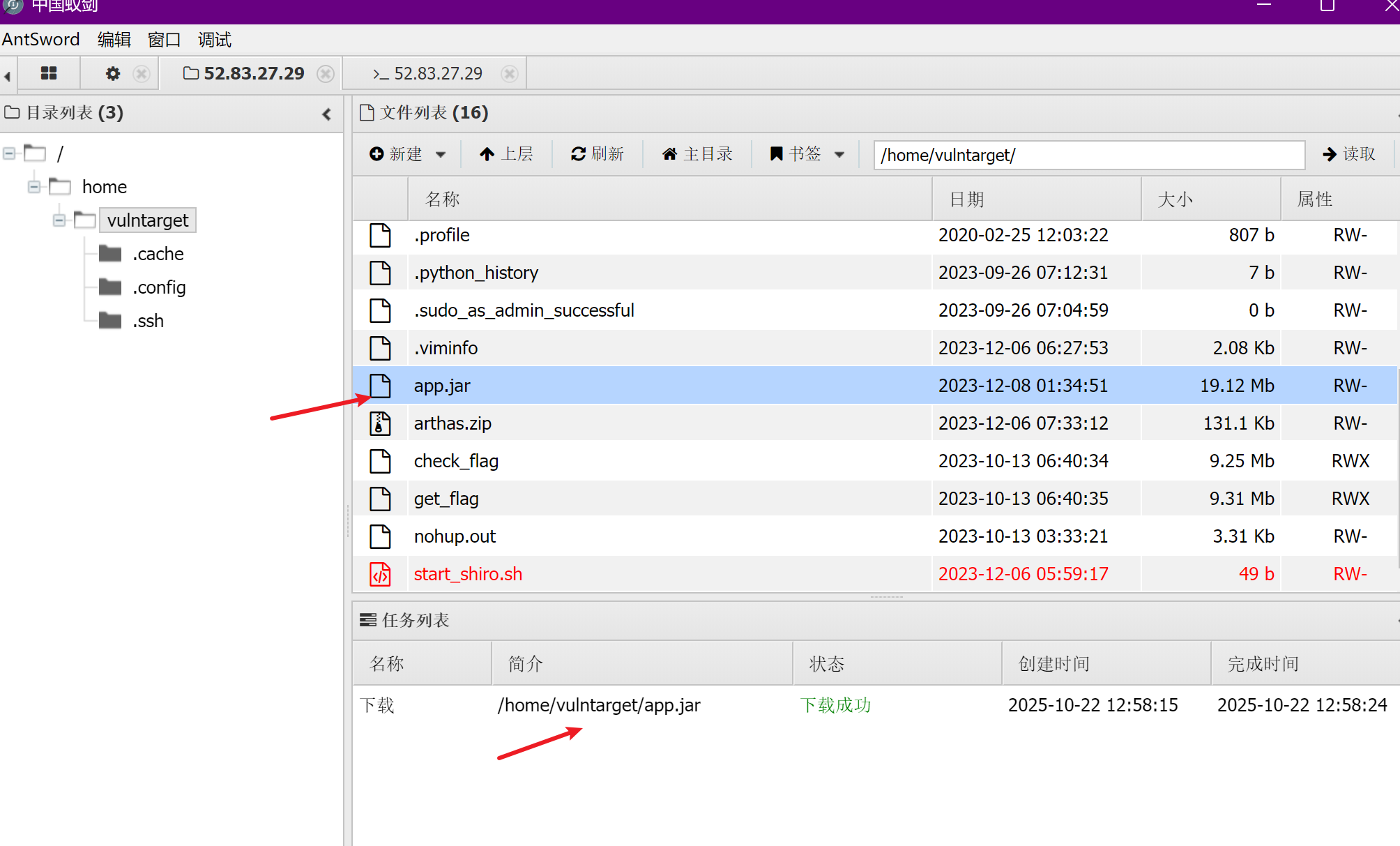Open the 新建 dropdown arrow
1400x846 pixels.
(441, 154)
